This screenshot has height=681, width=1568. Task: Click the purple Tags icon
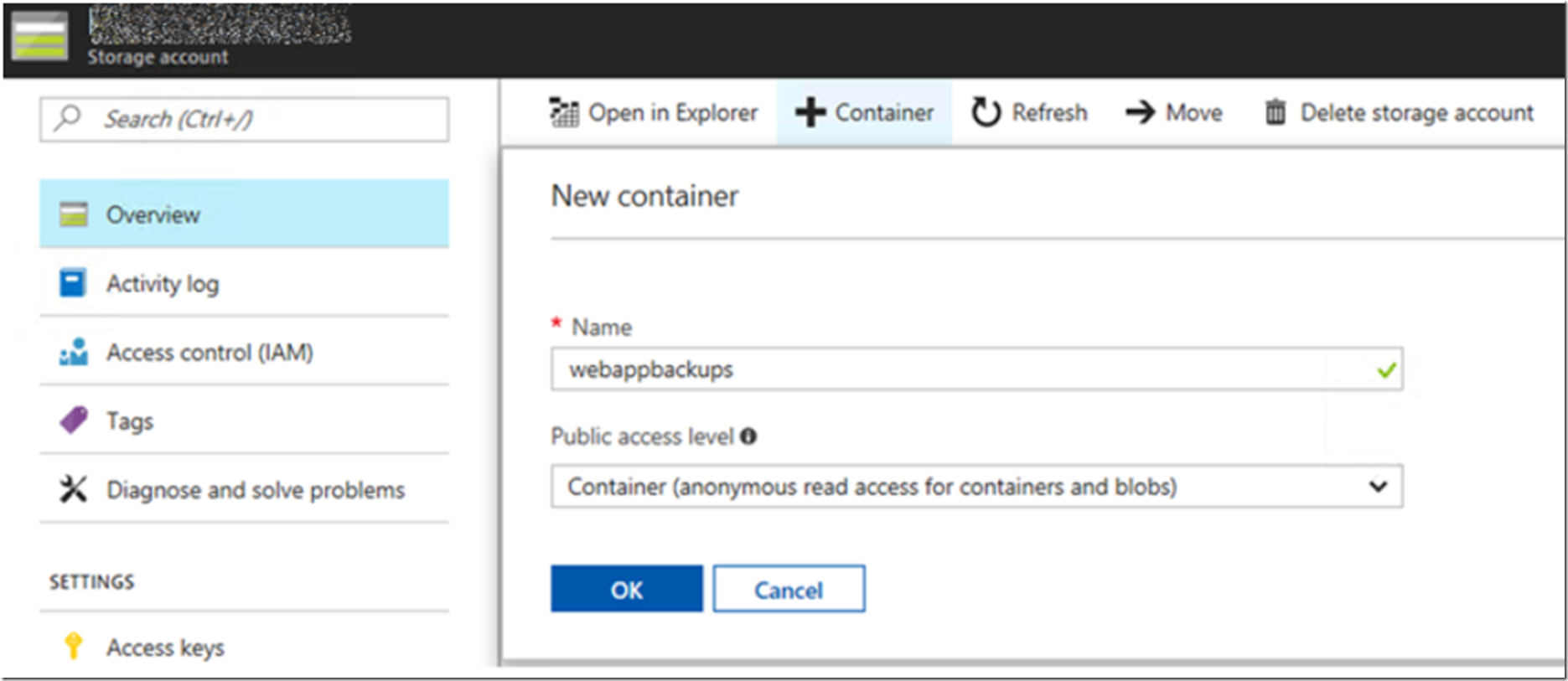click(x=74, y=420)
